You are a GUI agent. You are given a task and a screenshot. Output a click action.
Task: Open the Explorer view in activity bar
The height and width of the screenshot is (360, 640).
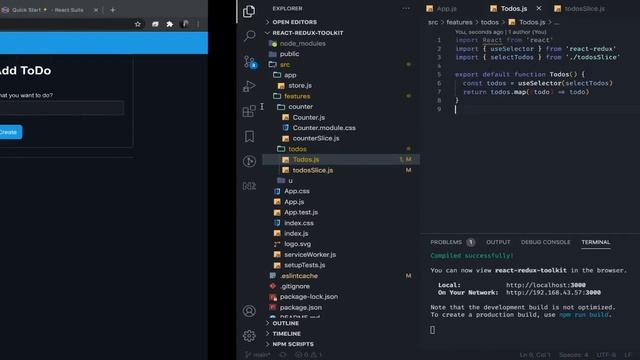tap(249, 11)
